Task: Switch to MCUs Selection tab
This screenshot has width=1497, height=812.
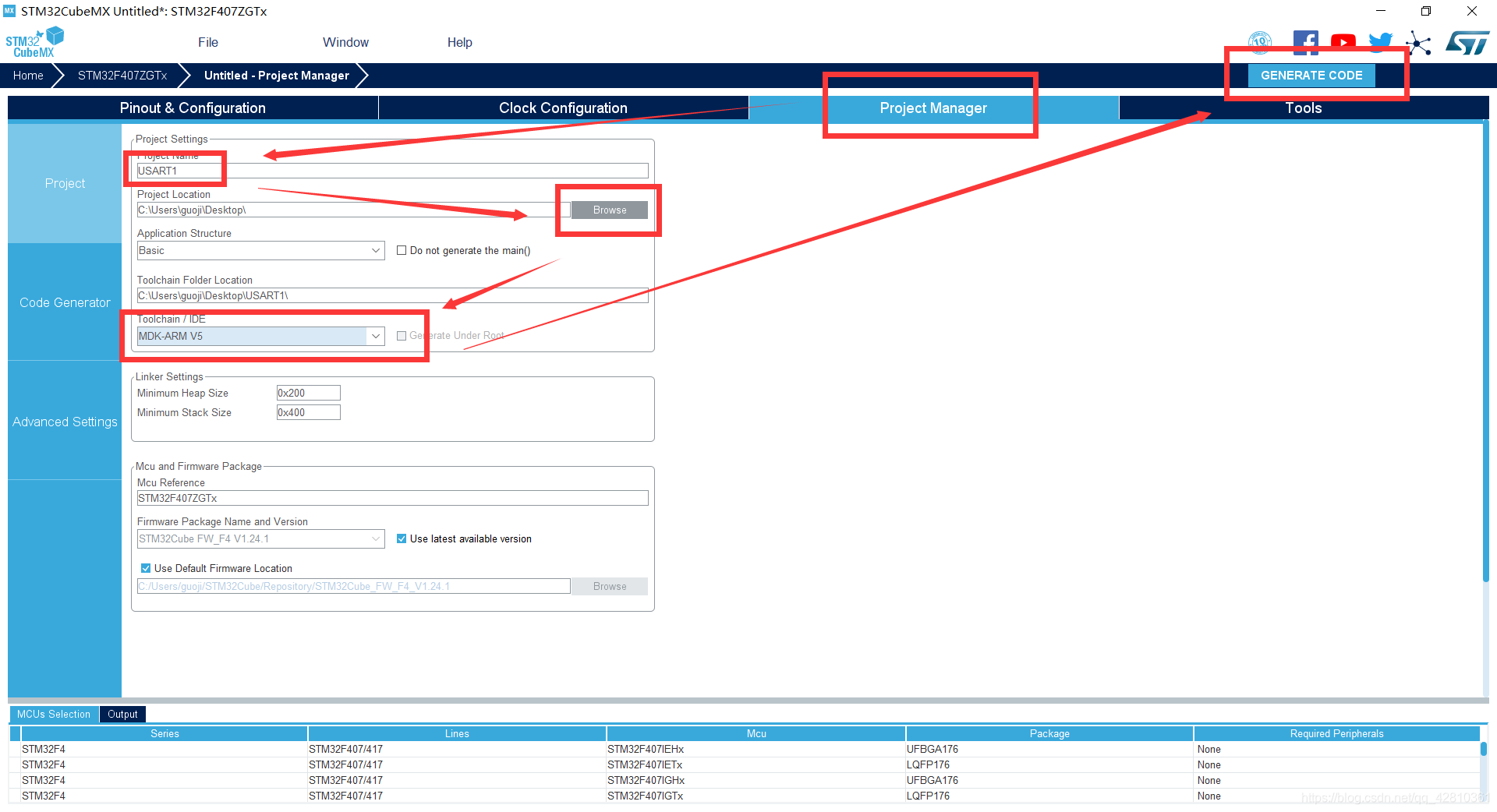Action: (54, 714)
